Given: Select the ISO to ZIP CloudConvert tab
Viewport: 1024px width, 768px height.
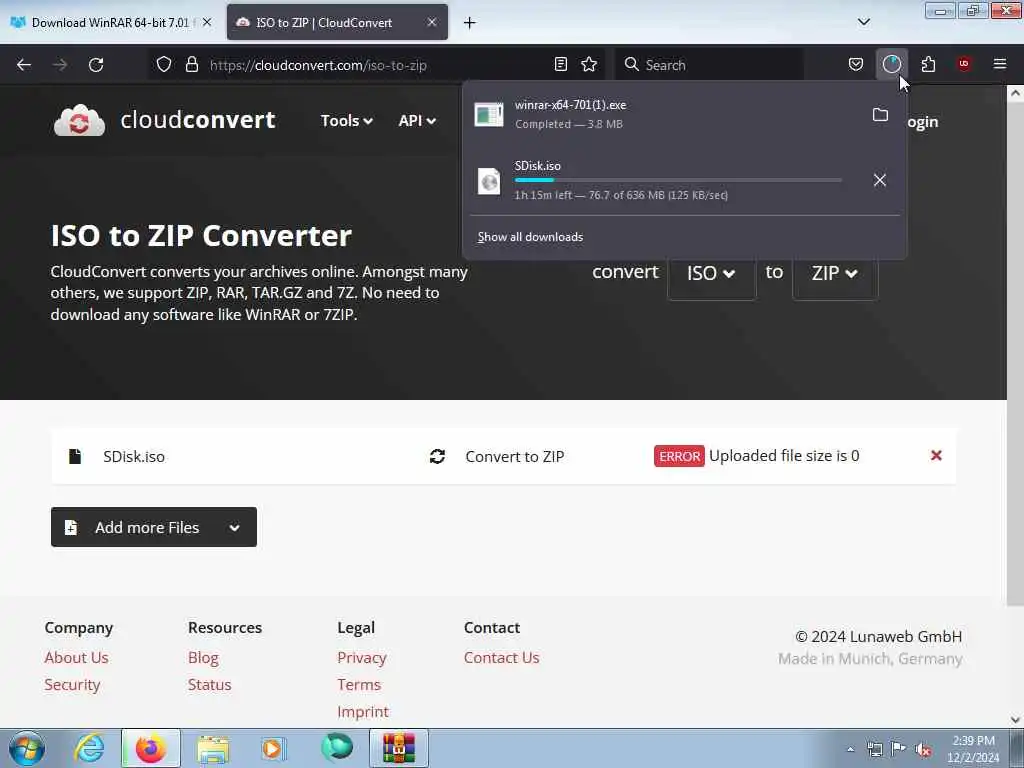Looking at the screenshot, I should pos(338,22).
